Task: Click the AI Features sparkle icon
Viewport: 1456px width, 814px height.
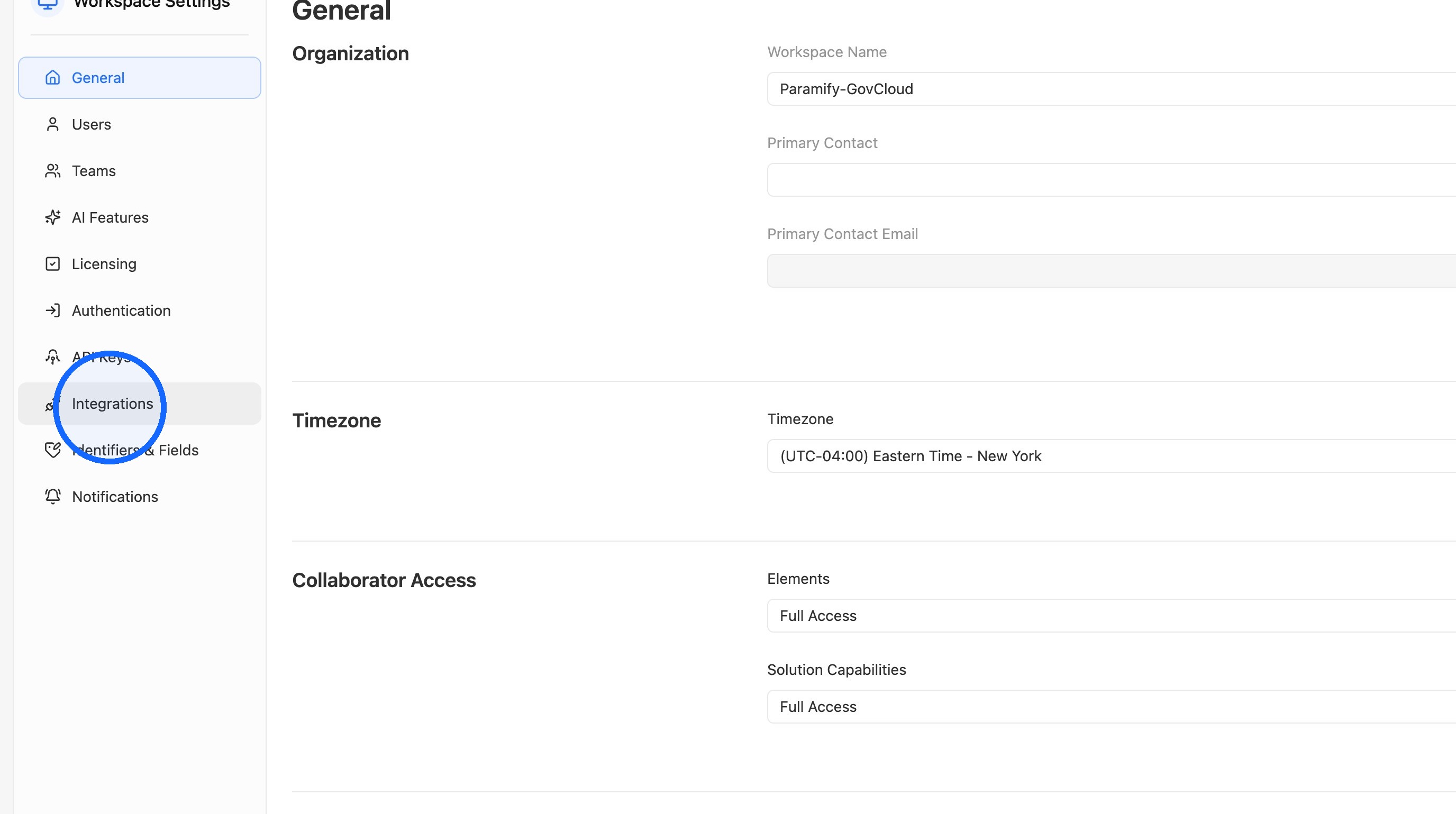Action: (52, 217)
